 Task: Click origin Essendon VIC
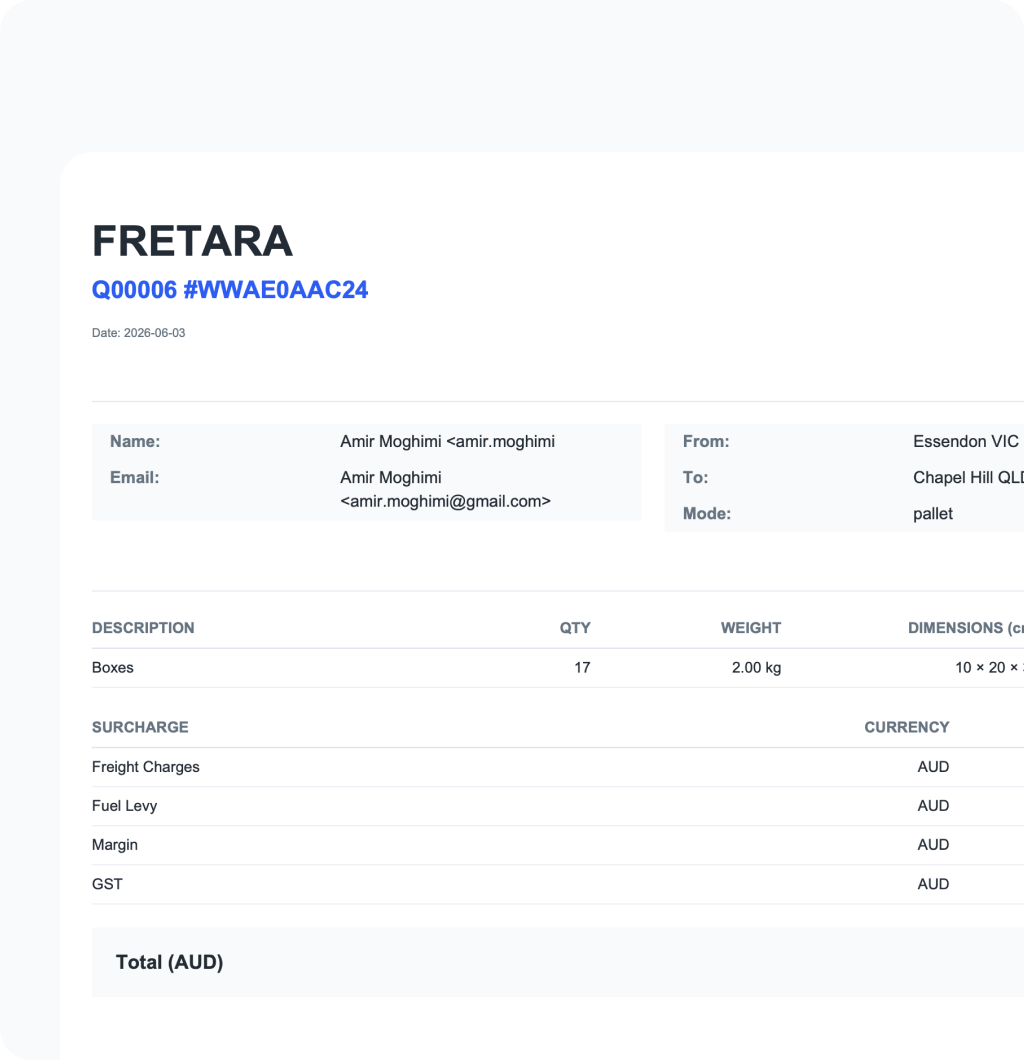(965, 441)
